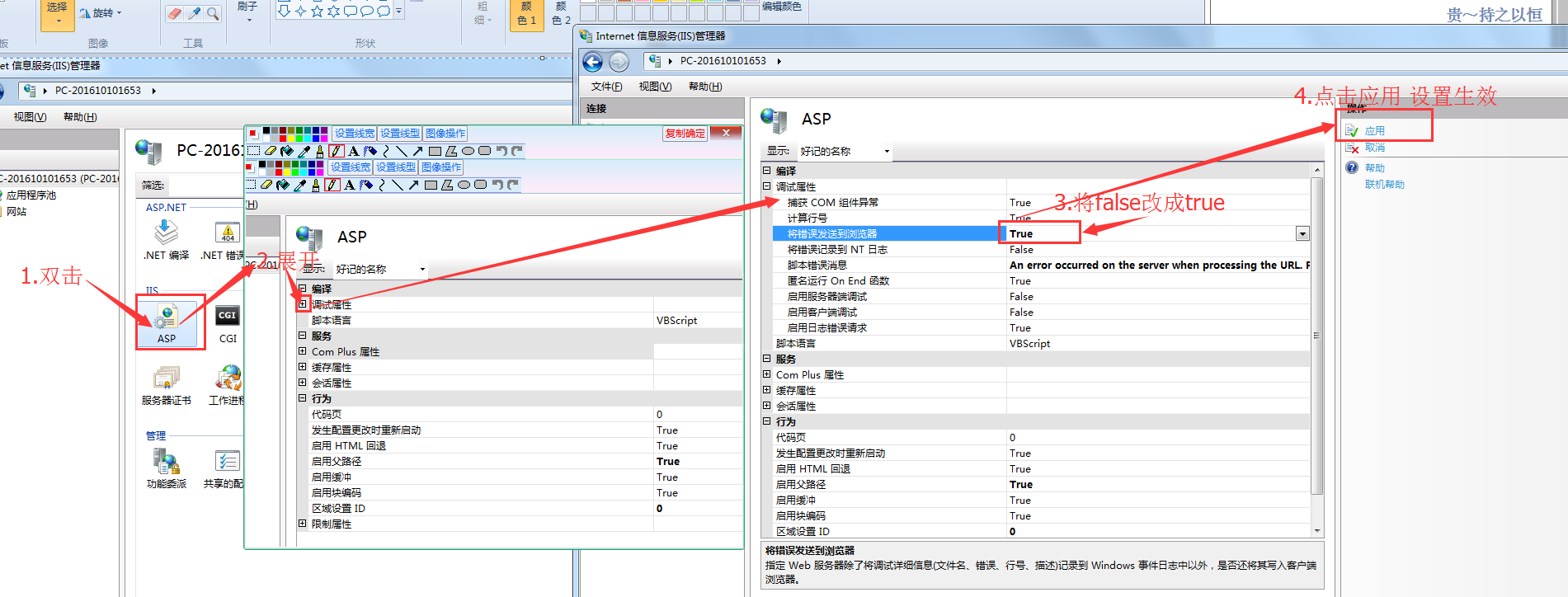Click 应用 to apply the ASP settings
Image resolution: width=1568 pixels, height=597 pixels.
pyautogui.click(x=1374, y=131)
